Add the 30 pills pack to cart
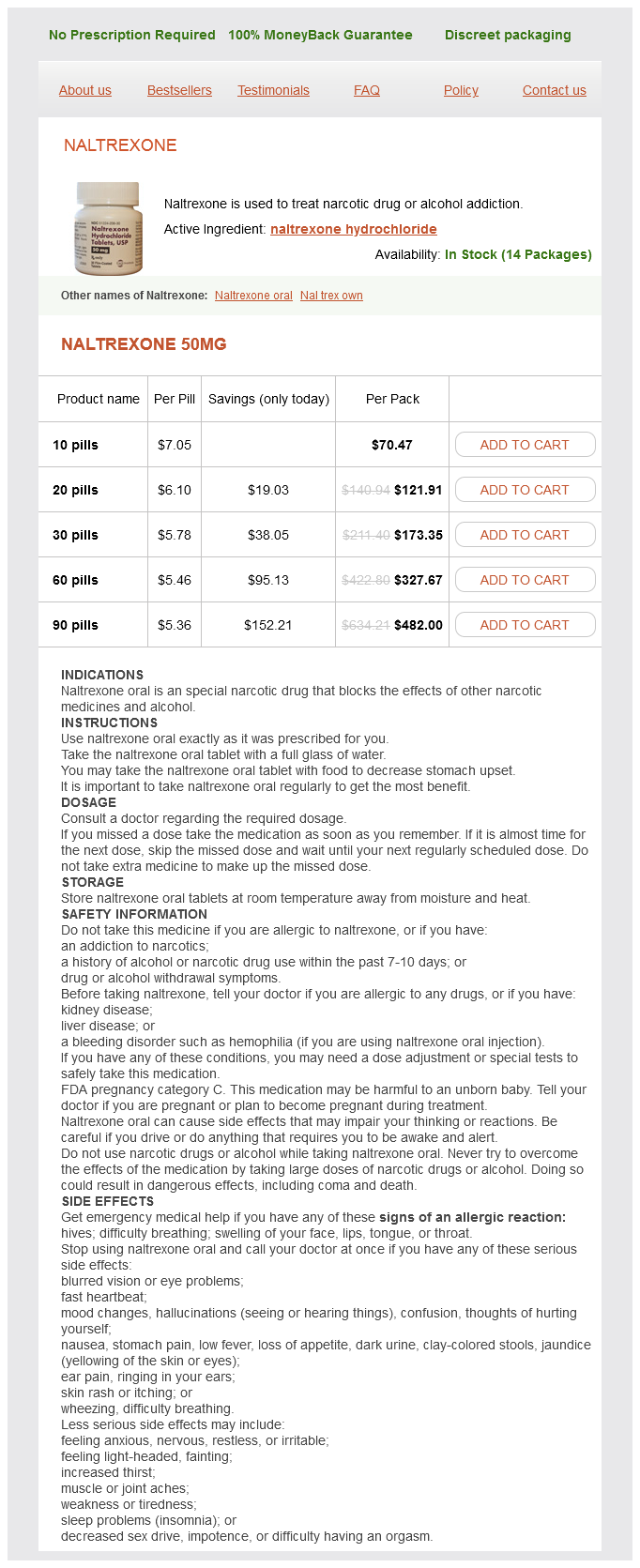The height and width of the screenshot is (1568, 640). (x=525, y=535)
